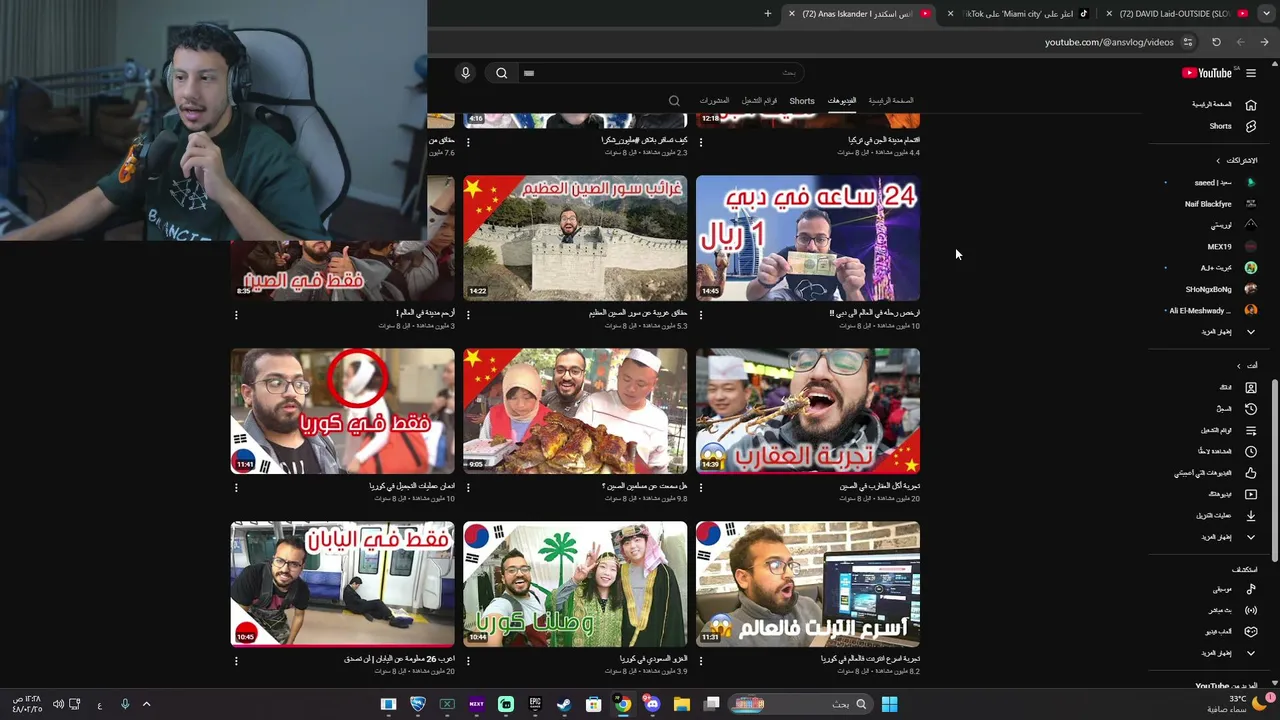Switch to the TikTok 'Miami city' tab
The image size is (1280, 720).
pos(1018,14)
